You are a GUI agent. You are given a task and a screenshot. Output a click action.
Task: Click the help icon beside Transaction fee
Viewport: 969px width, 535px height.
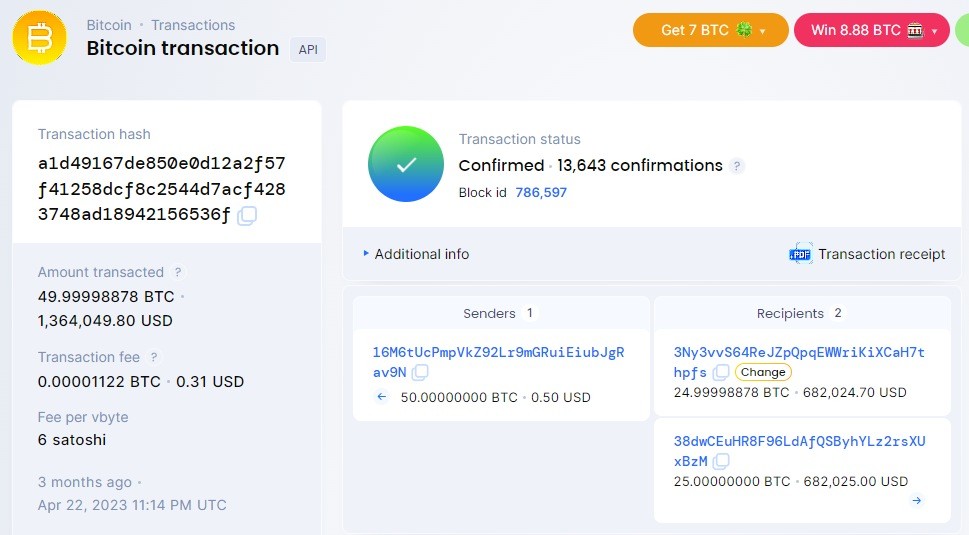(154, 357)
